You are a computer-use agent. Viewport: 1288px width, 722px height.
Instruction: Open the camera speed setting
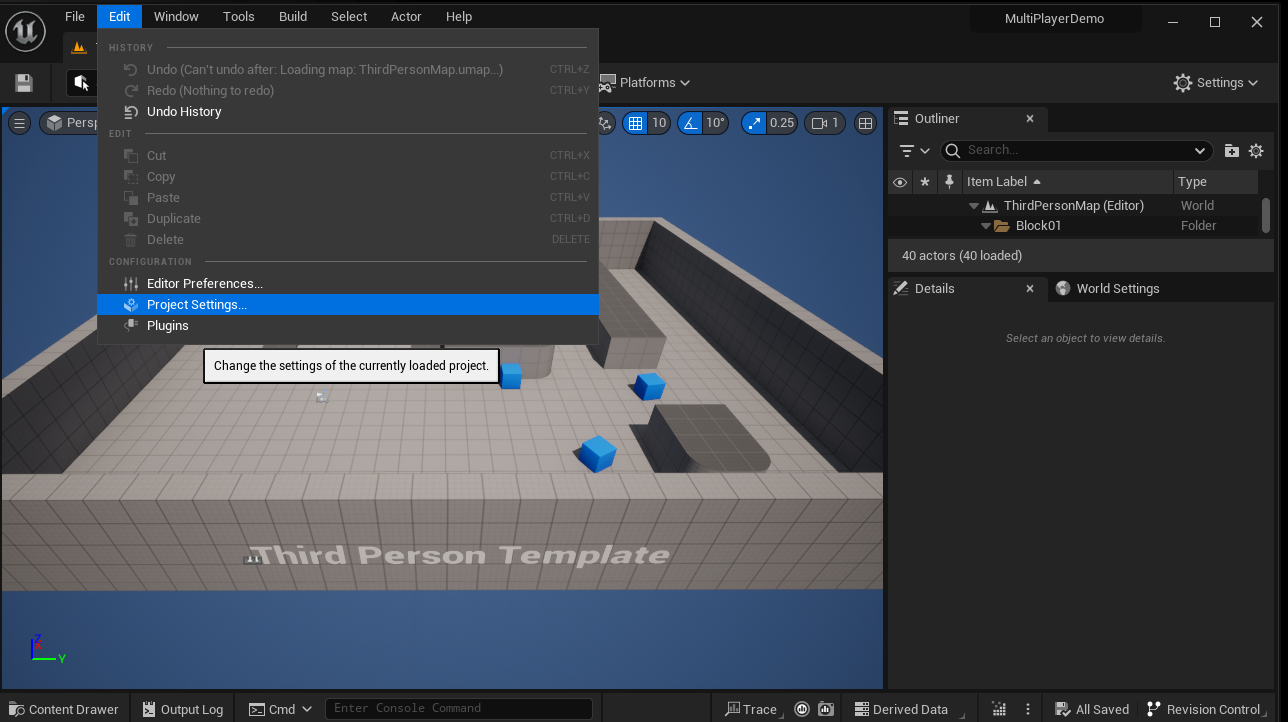click(x=825, y=123)
